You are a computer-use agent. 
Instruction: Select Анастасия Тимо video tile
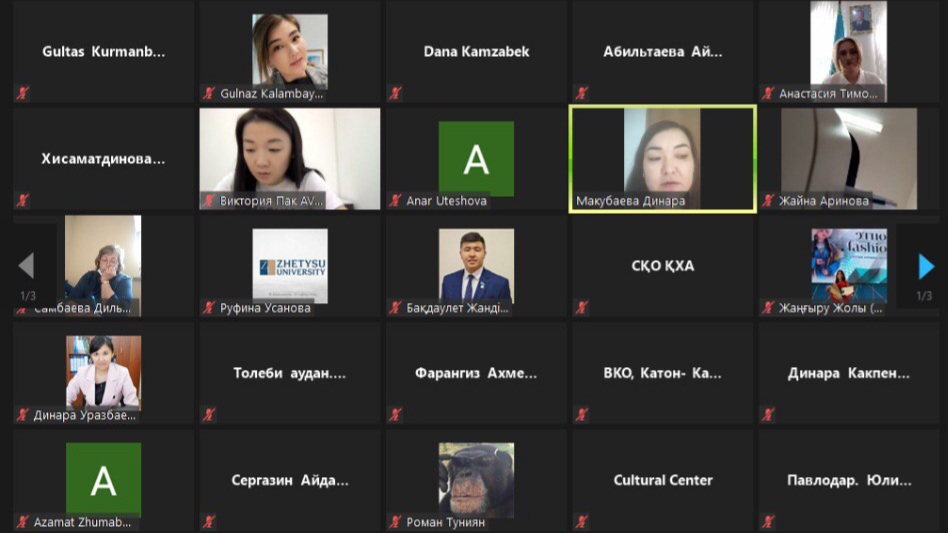point(849,51)
